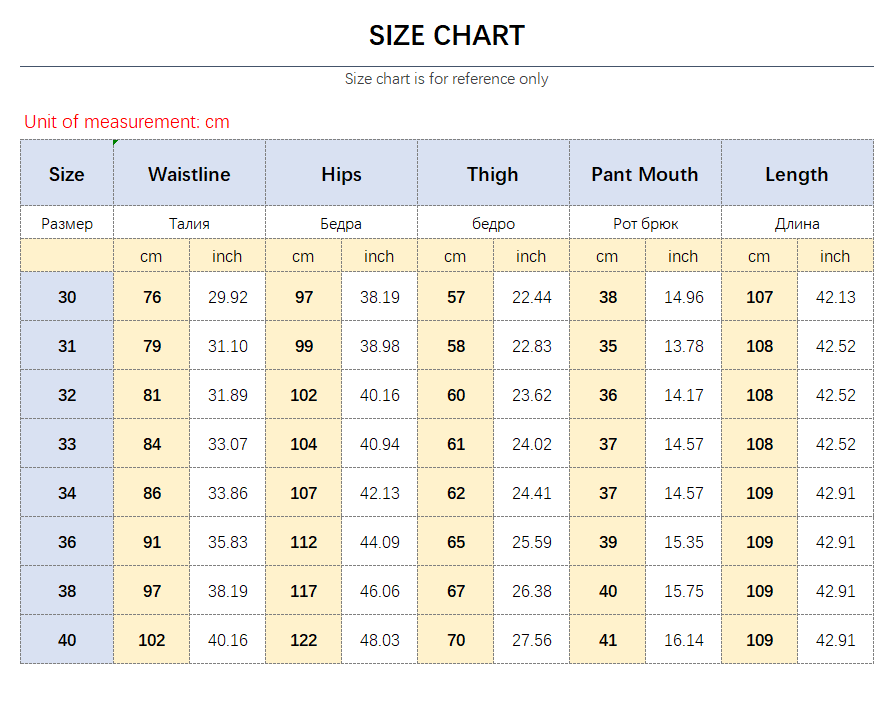Click the SIZE CHART title
The width and height of the screenshot is (894, 704).
click(446, 36)
